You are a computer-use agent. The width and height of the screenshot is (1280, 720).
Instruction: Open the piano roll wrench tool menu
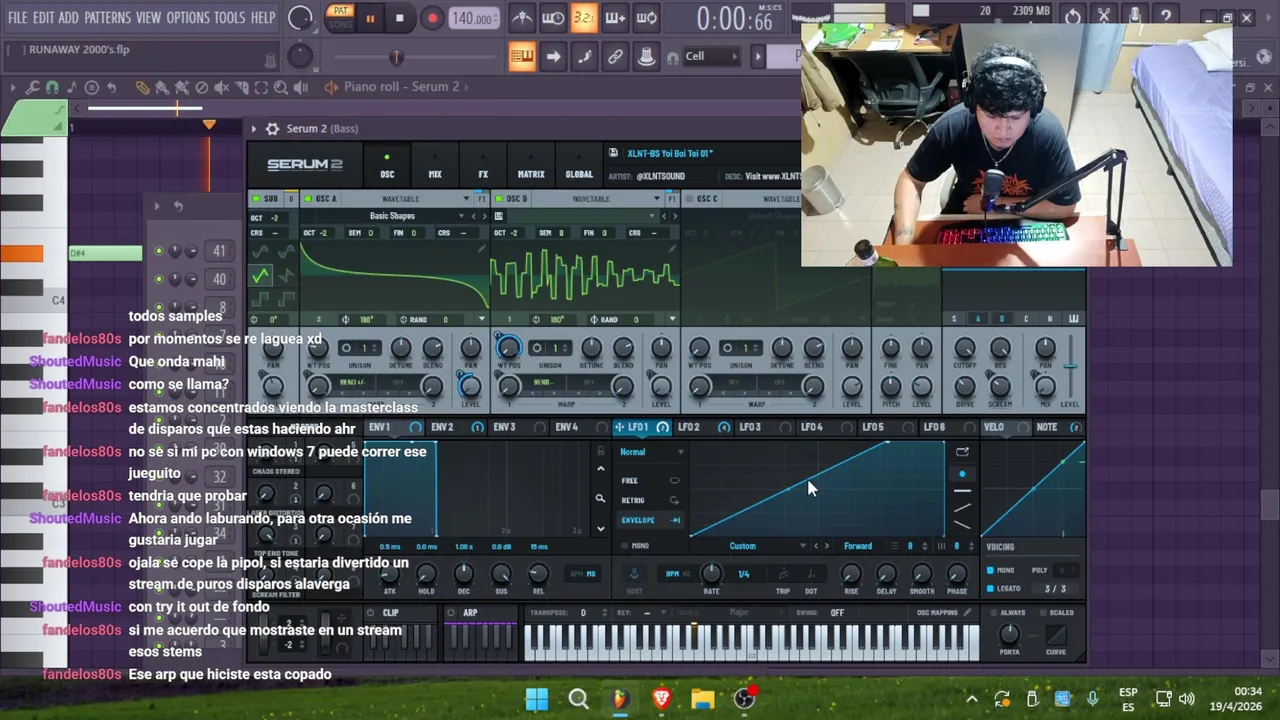point(32,87)
